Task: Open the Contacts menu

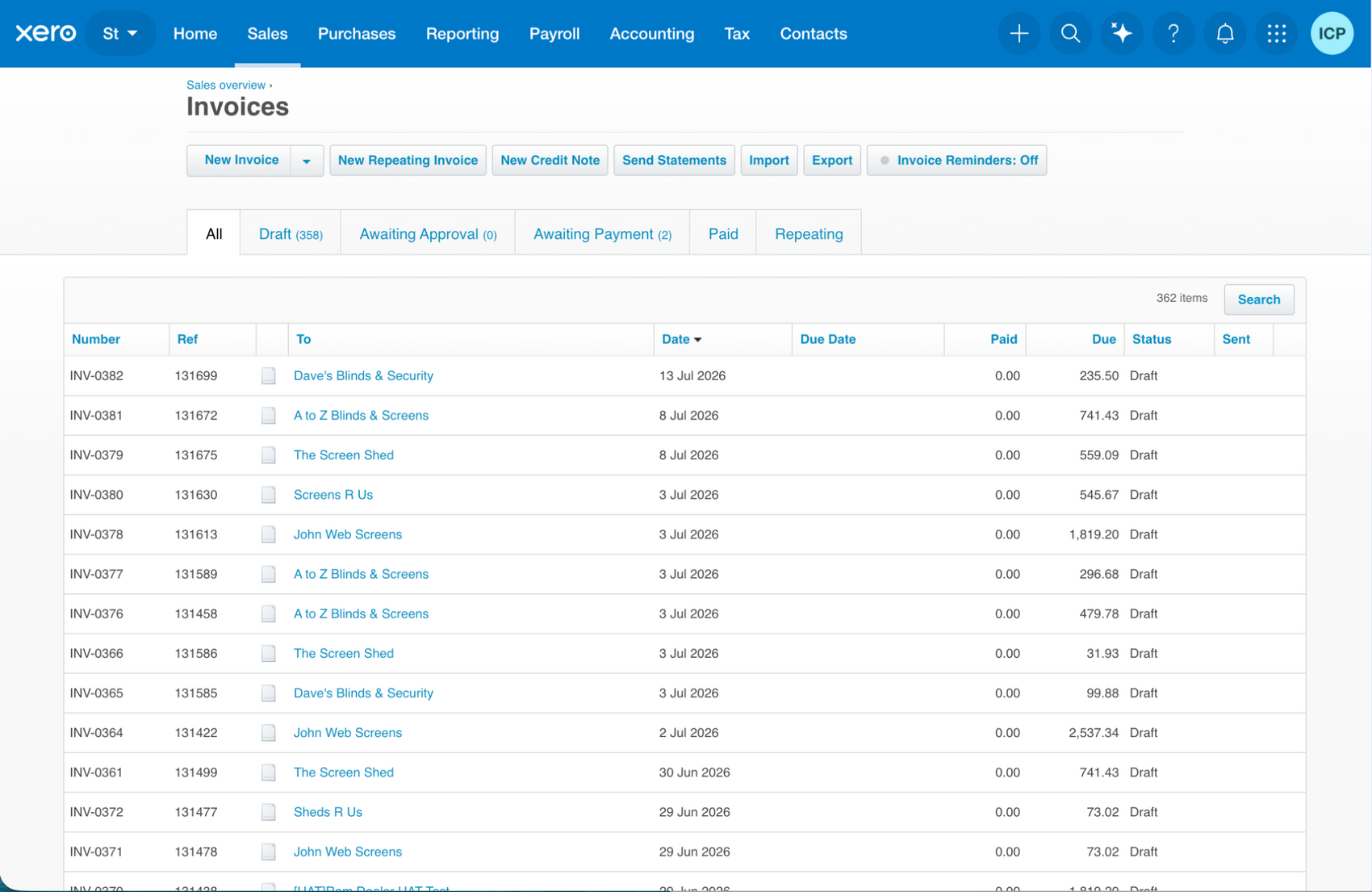Action: pyautogui.click(x=814, y=34)
